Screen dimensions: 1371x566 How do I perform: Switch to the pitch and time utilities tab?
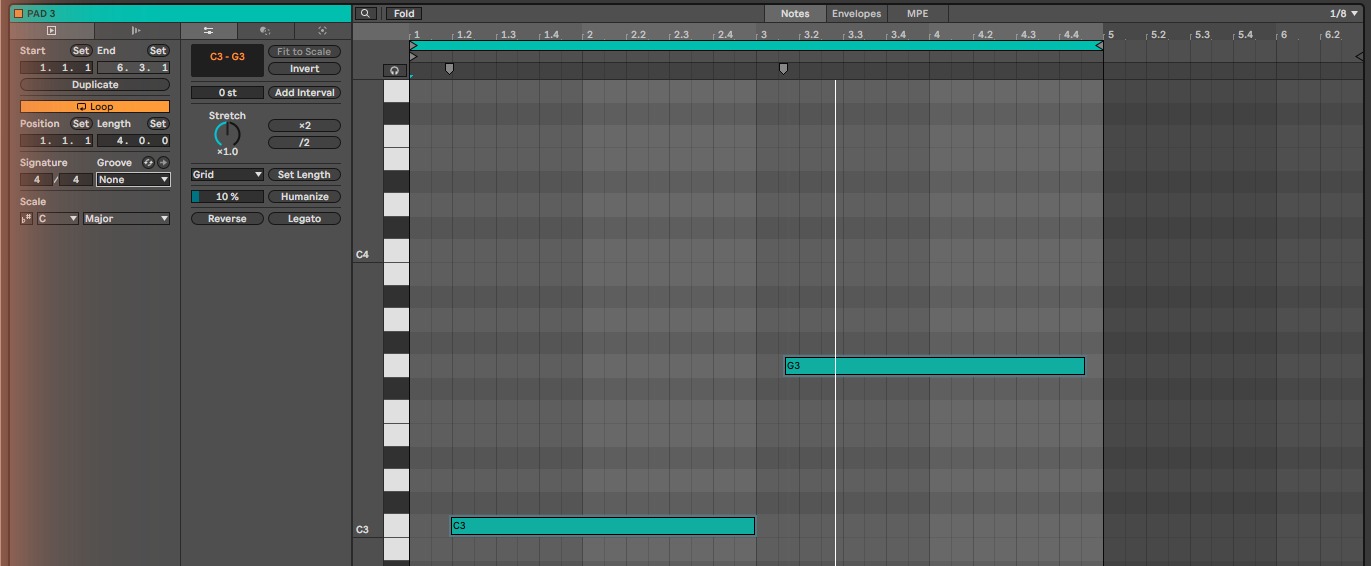(x=208, y=31)
